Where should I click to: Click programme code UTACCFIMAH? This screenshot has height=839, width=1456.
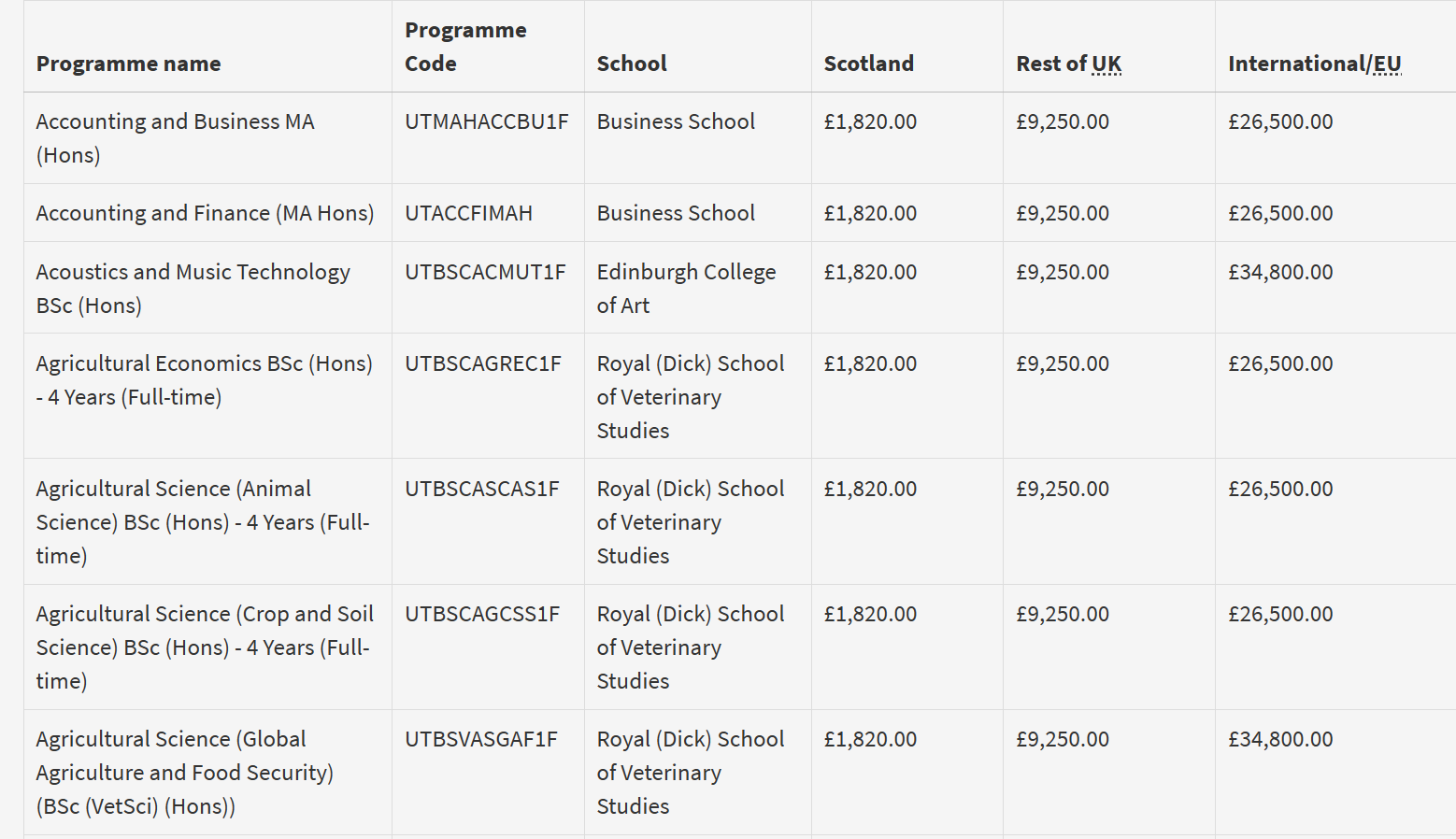pyautogui.click(x=468, y=213)
